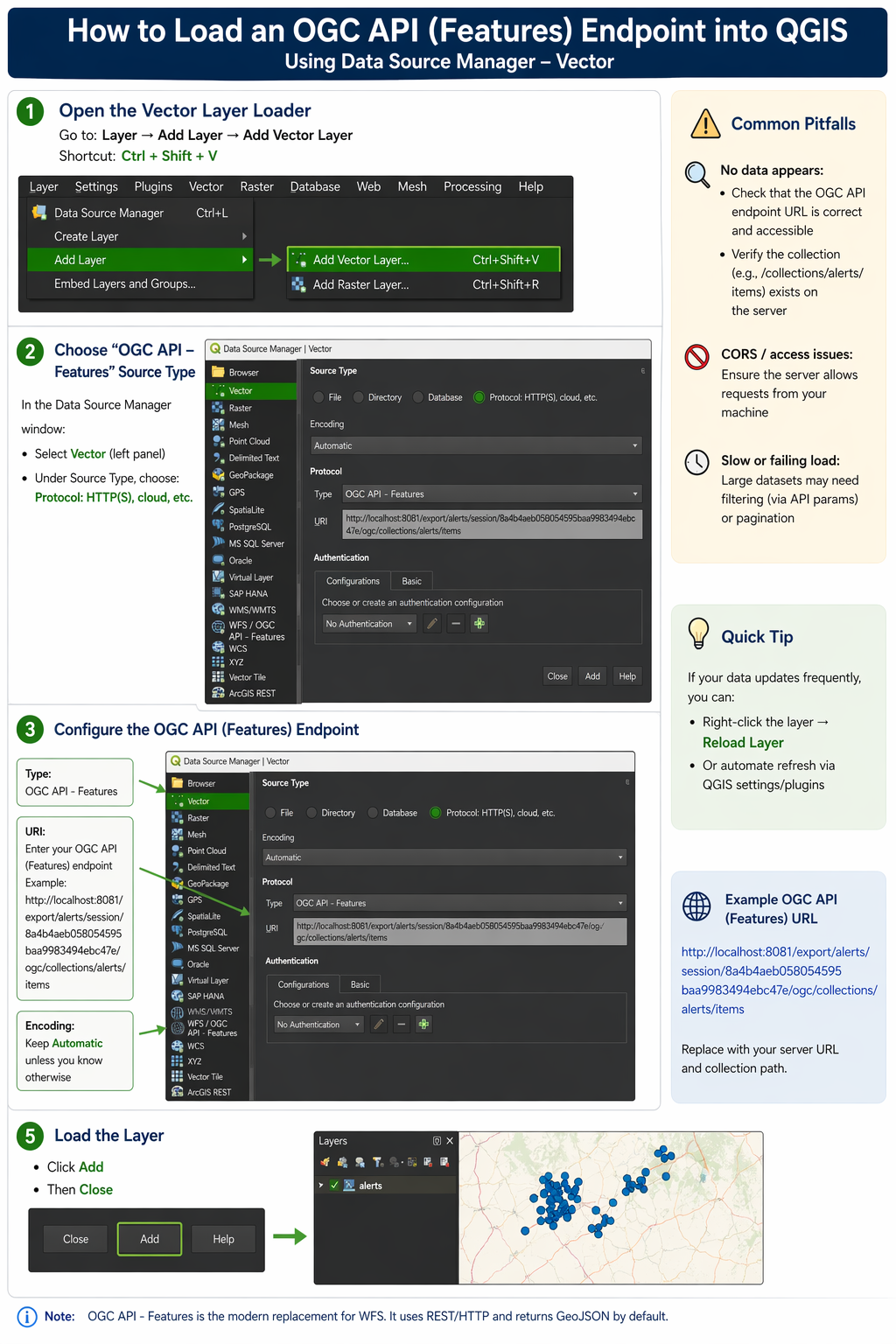Click remove authentication minus icon in step 3 dialog
This screenshot has width=896, height=1344.
[402, 1025]
